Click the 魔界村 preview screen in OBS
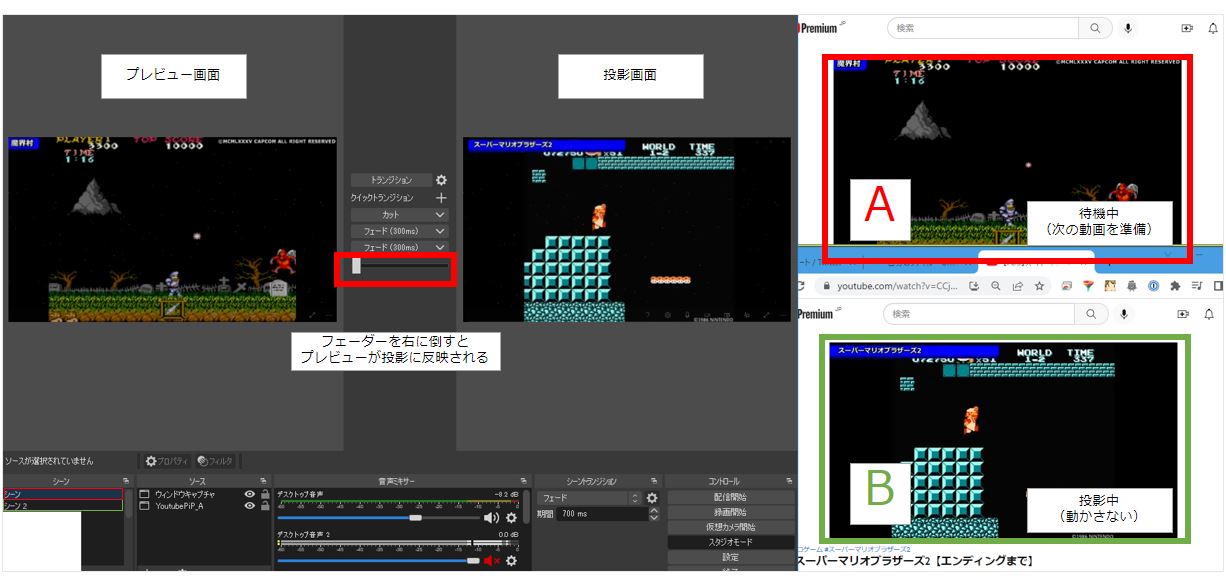The image size is (1226, 581). [172, 229]
